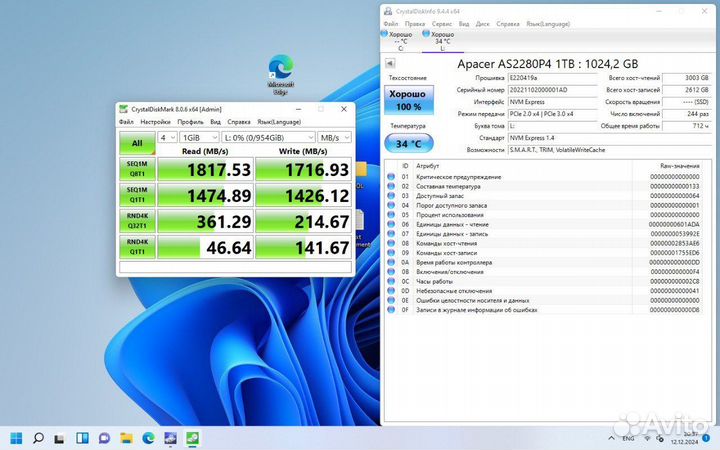Click the status icon for attribute 02 temperature
The height and width of the screenshot is (450, 720).
click(391, 186)
